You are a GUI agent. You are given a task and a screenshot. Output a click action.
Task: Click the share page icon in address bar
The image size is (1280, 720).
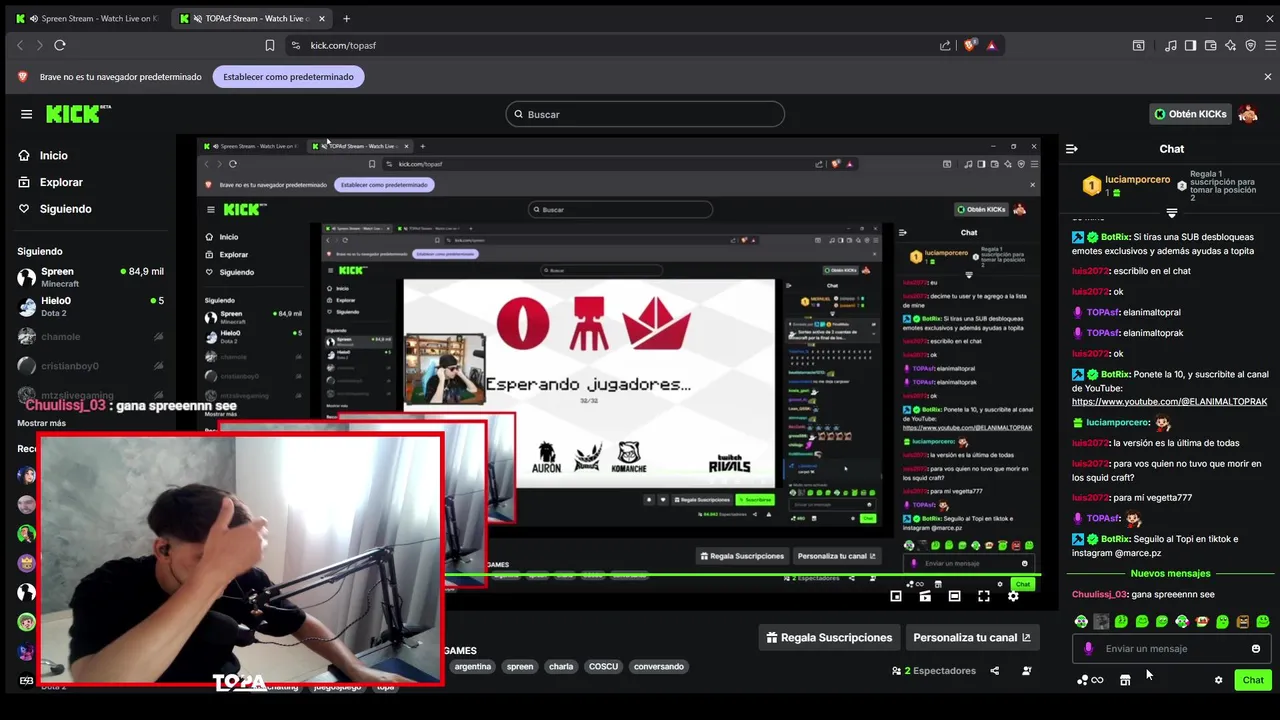(x=945, y=45)
